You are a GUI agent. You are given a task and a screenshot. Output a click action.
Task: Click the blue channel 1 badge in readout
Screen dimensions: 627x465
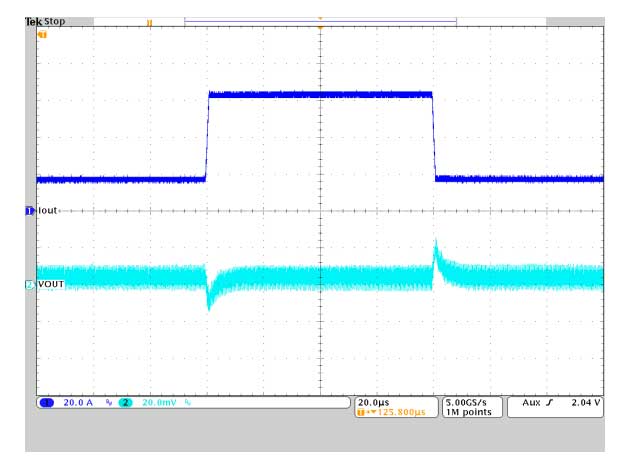47,403
